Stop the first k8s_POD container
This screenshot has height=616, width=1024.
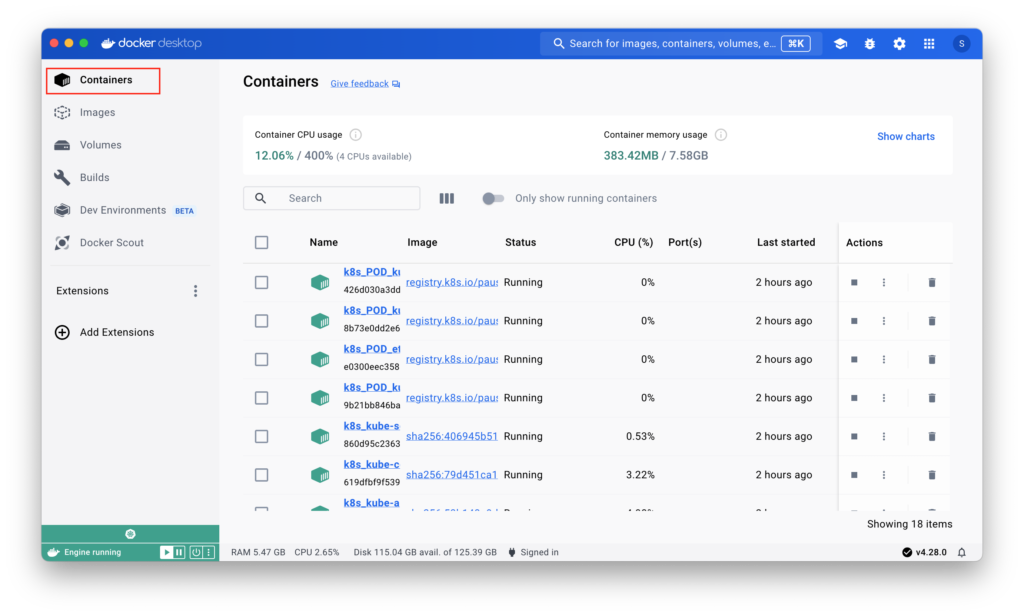click(x=854, y=283)
